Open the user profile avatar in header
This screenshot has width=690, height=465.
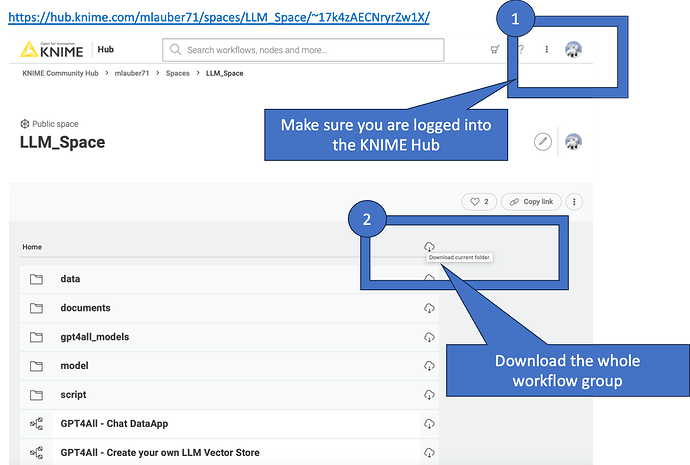[573, 49]
